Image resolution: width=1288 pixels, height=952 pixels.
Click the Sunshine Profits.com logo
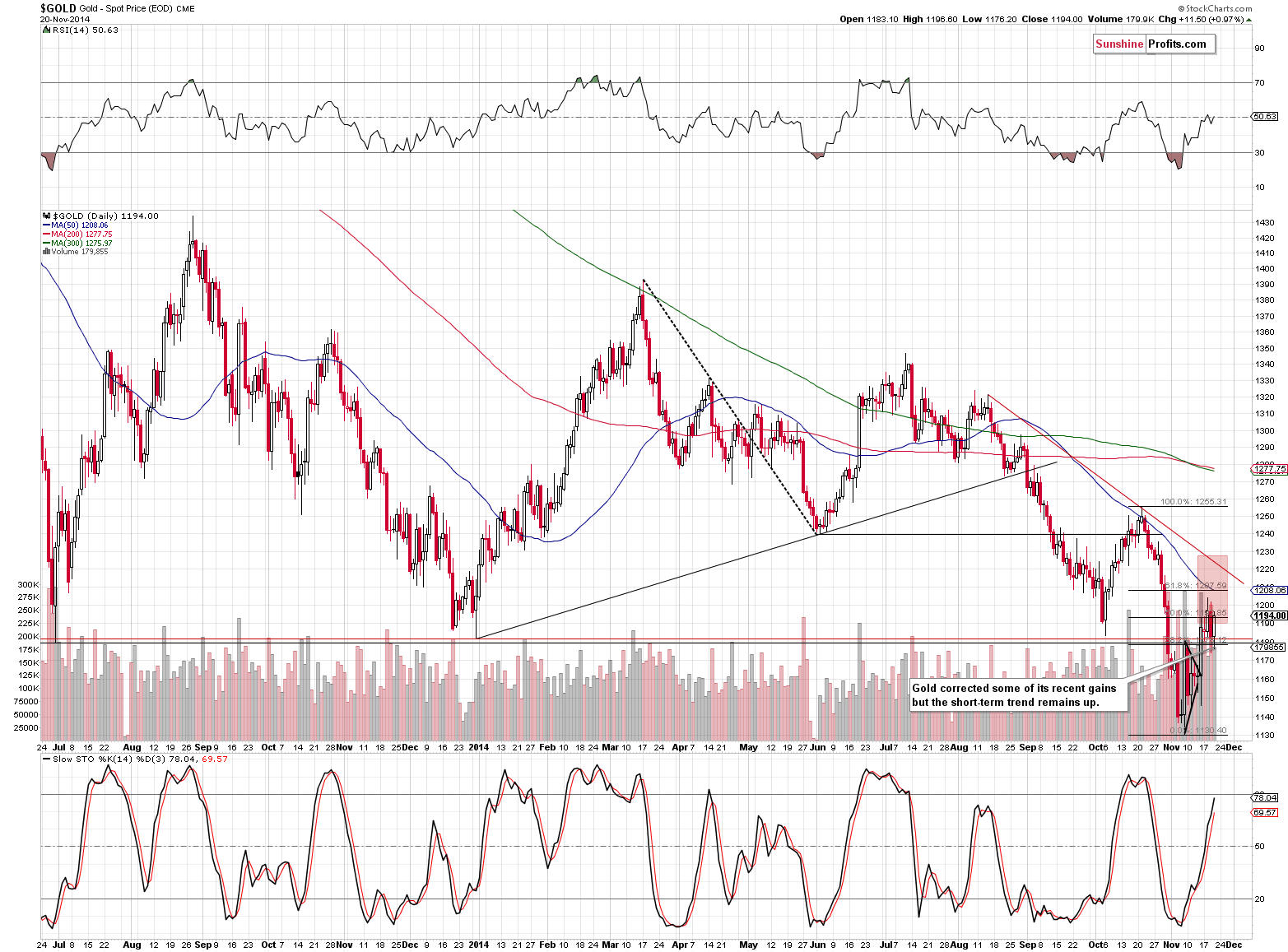[1154, 44]
